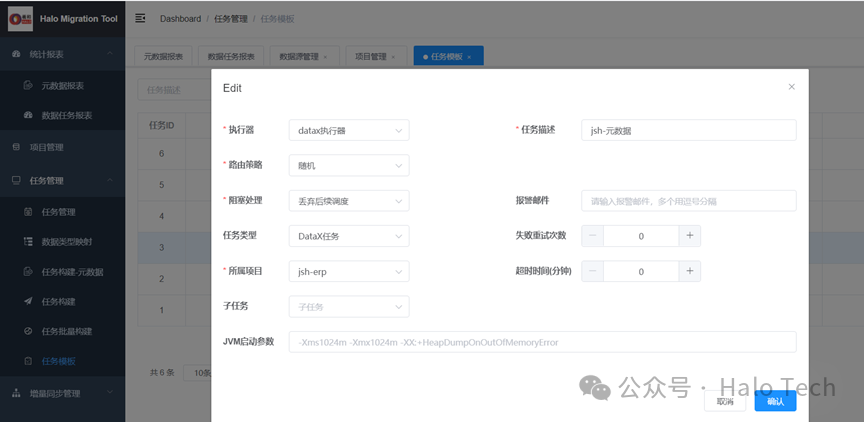This screenshot has width=864, height=422.
Task: Switch to the 元数据报表 tab
Action: point(163,56)
